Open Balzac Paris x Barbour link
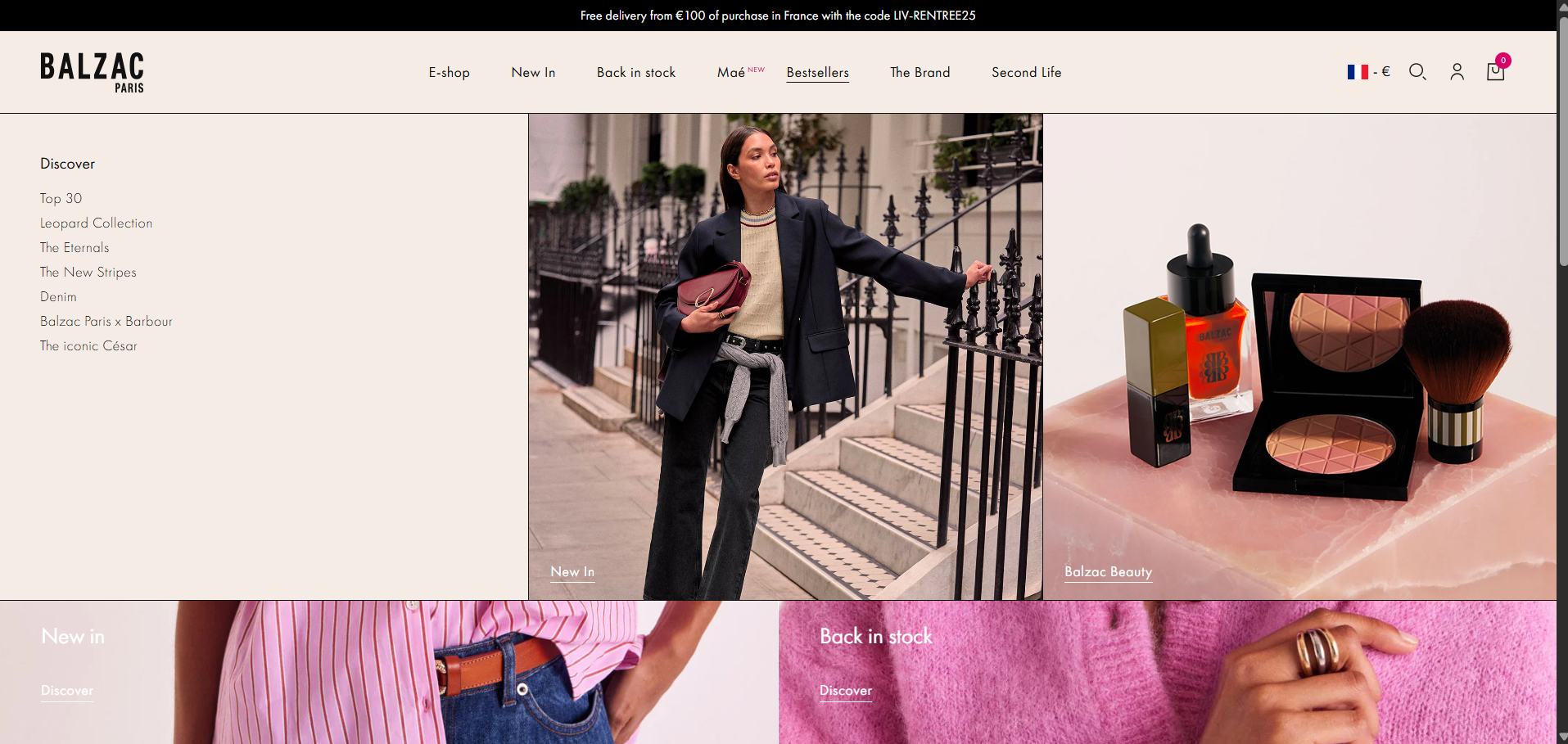 106,321
